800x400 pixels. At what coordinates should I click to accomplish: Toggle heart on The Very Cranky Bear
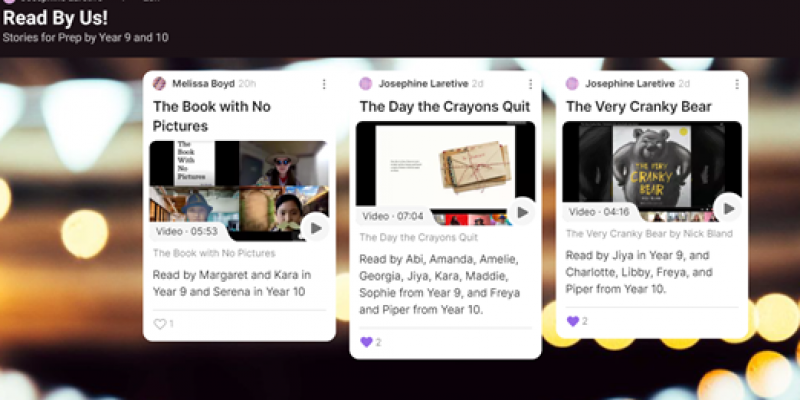click(x=572, y=321)
